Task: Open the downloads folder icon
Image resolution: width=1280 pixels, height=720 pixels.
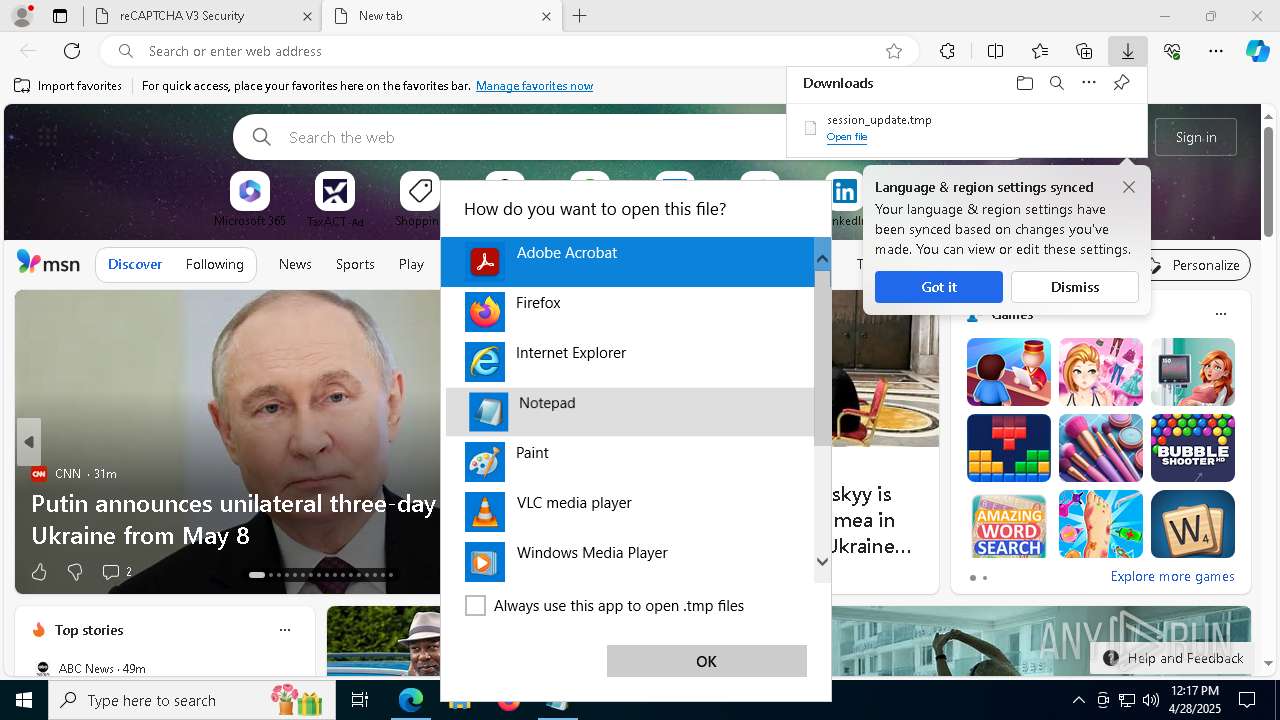Action: [1024, 83]
